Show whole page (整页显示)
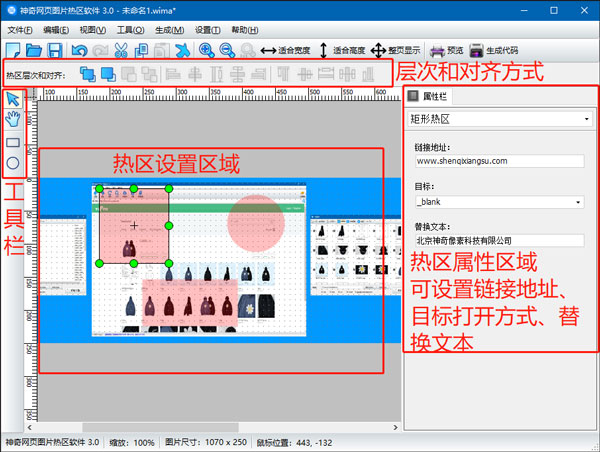This screenshot has width=600, height=452. 395,50
